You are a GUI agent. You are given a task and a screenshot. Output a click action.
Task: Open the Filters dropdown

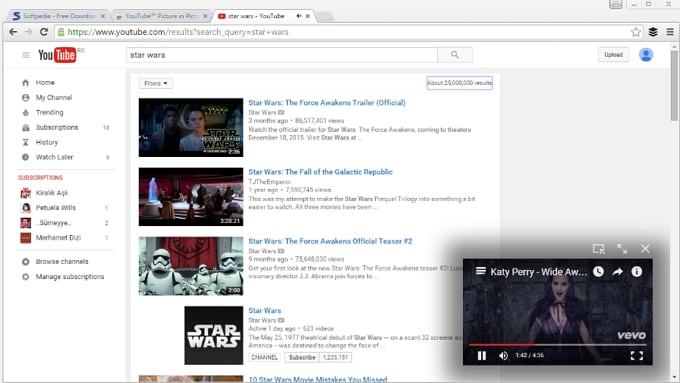[x=156, y=83]
